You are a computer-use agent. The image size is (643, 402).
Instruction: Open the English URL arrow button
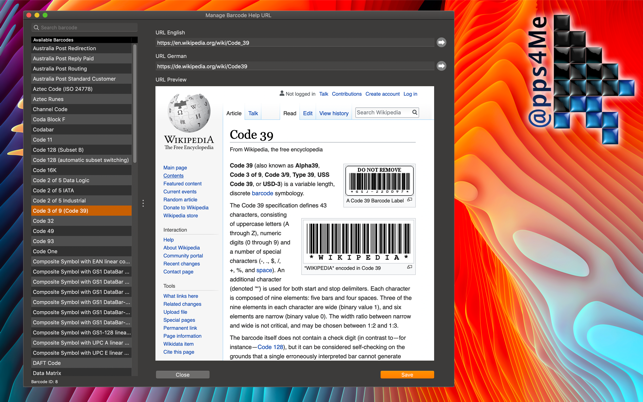click(441, 42)
